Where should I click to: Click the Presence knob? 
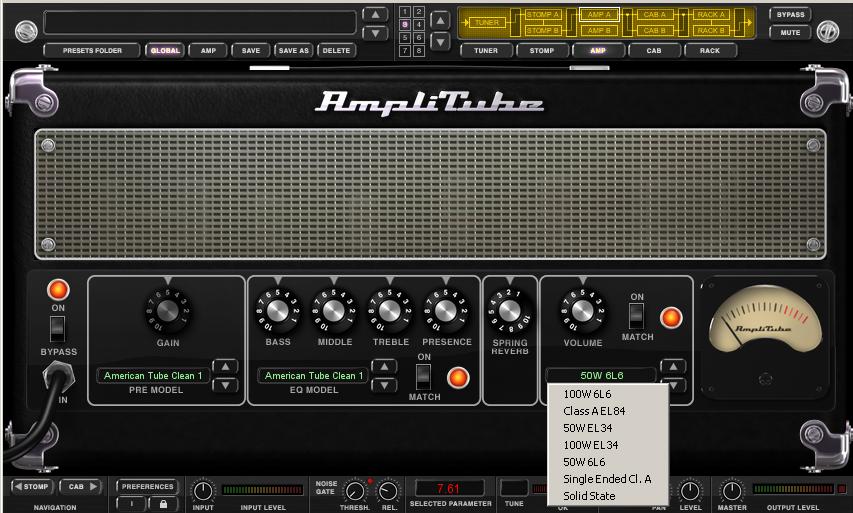tap(446, 311)
